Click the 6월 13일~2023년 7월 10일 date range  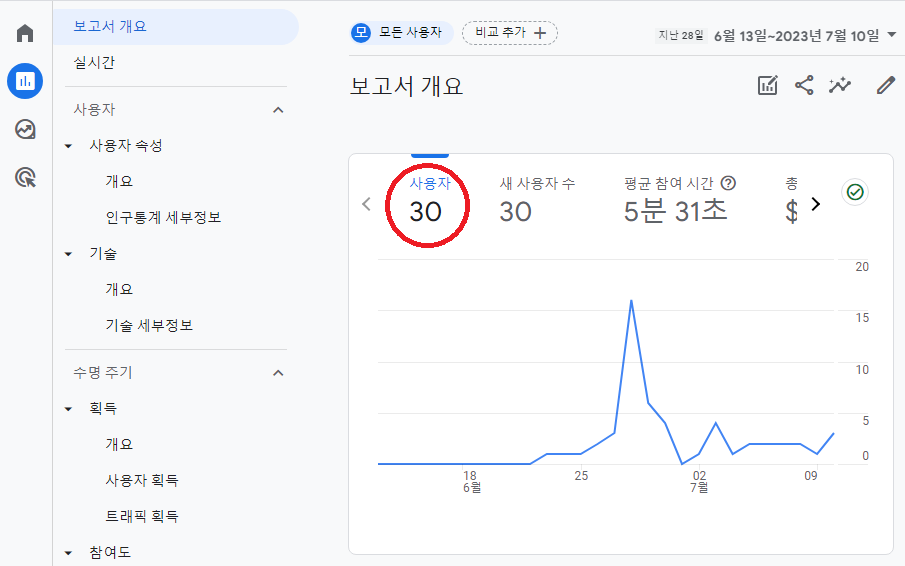[796, 36]
